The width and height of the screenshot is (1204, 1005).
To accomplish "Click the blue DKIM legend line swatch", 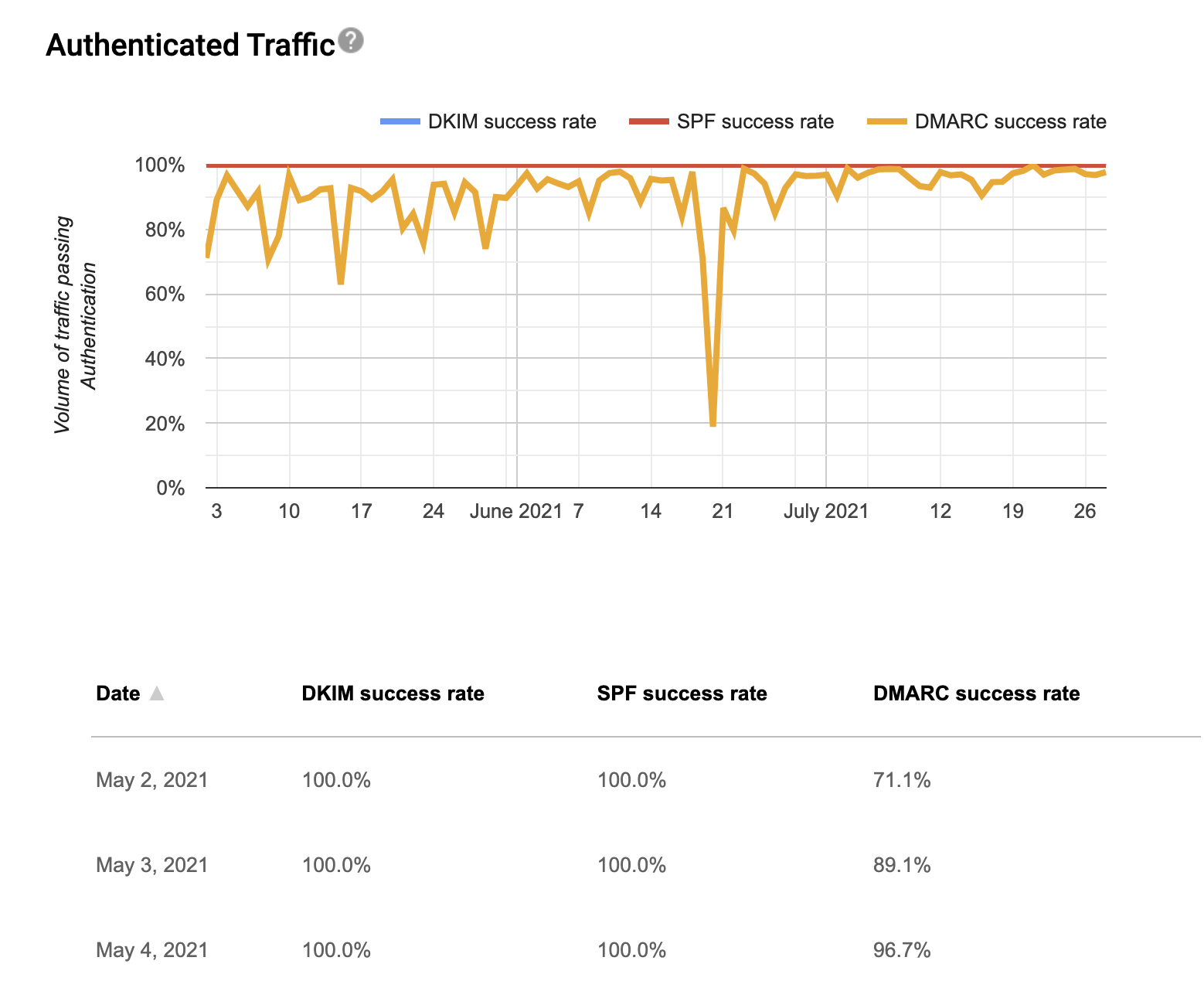I will pos(399,121).
